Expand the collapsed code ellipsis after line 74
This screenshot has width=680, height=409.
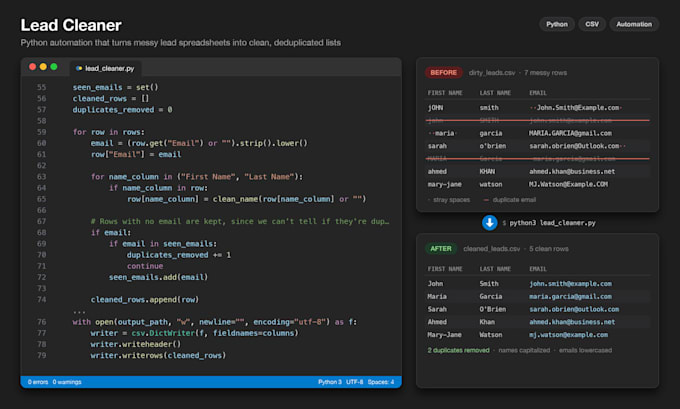(79, 311)
